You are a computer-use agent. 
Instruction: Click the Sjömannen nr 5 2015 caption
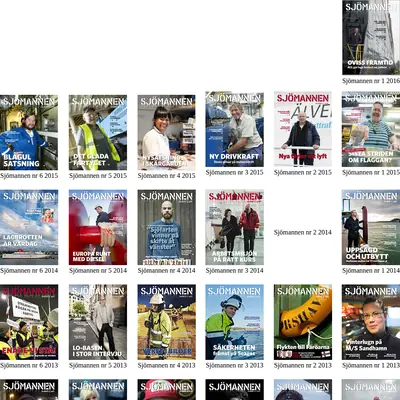98,175
